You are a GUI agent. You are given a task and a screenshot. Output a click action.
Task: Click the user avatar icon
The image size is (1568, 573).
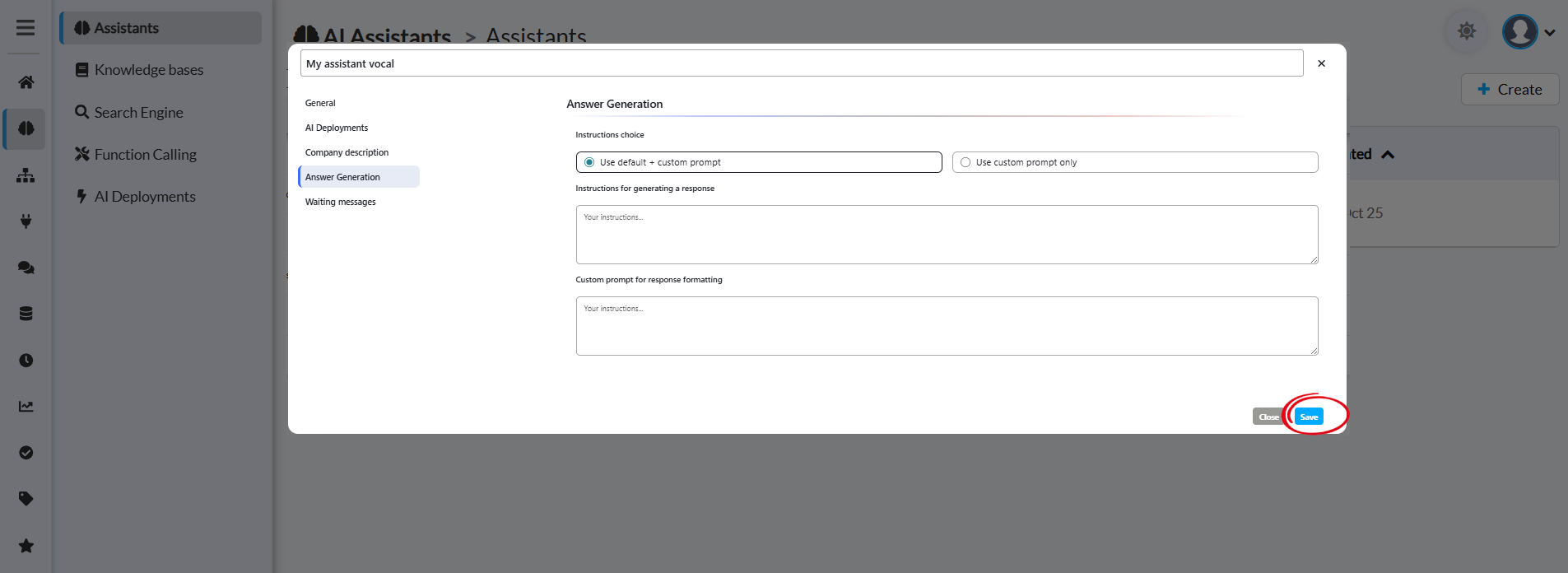pos(1519,32)
